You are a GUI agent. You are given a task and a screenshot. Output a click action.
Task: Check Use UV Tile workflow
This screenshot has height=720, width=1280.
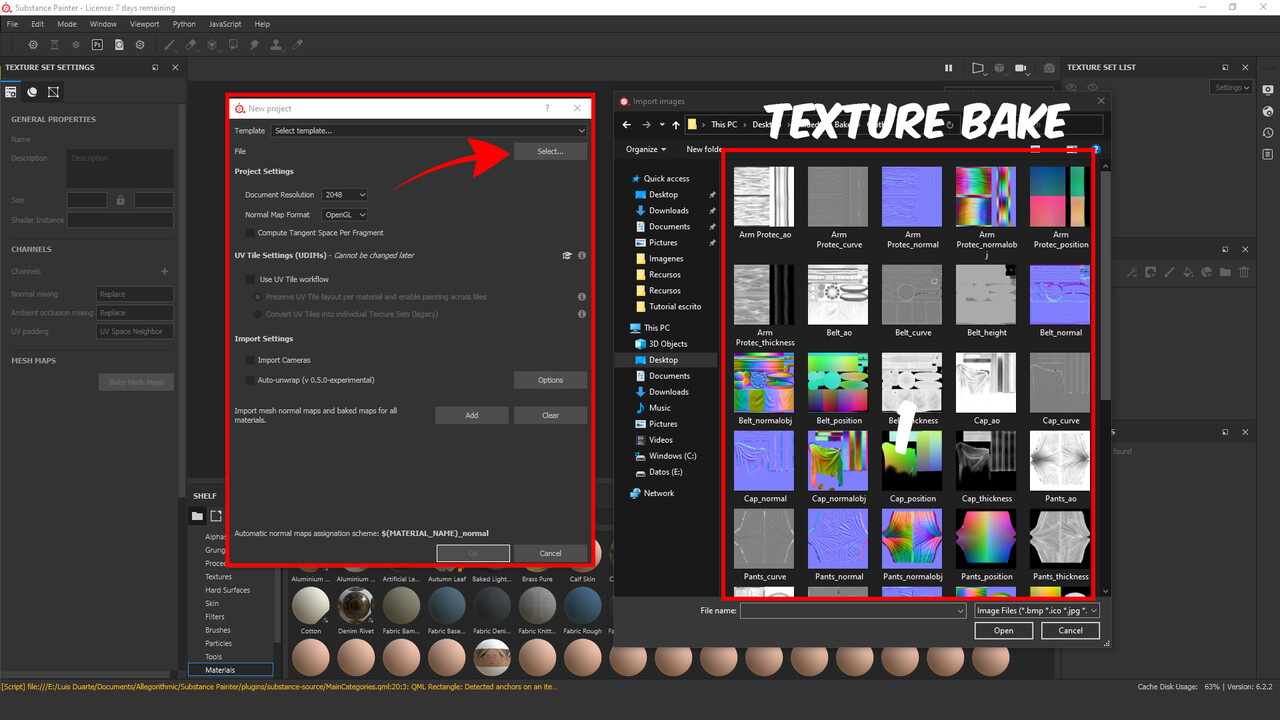pyautogui.click(x=250, y=279)
